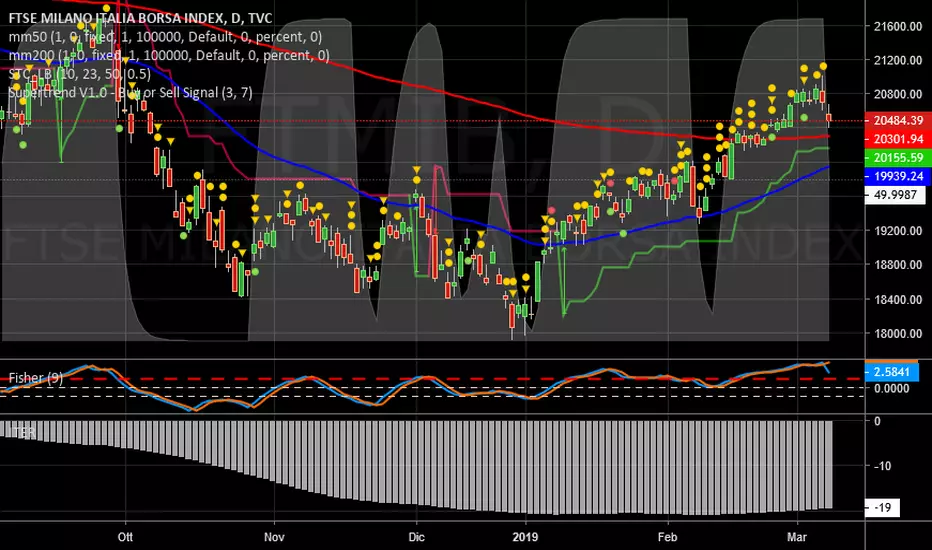
Task: Click the 19200.00 price axis label
Action: (898, 231)
